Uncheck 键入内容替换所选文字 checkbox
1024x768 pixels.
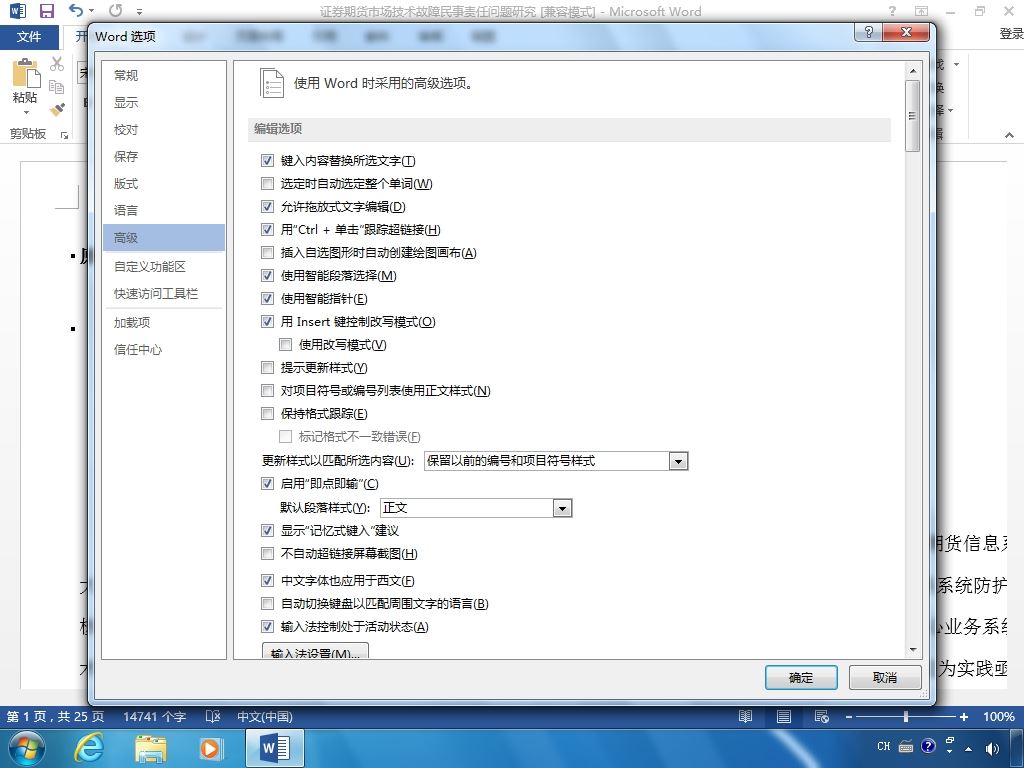click(x=267, y=161)
